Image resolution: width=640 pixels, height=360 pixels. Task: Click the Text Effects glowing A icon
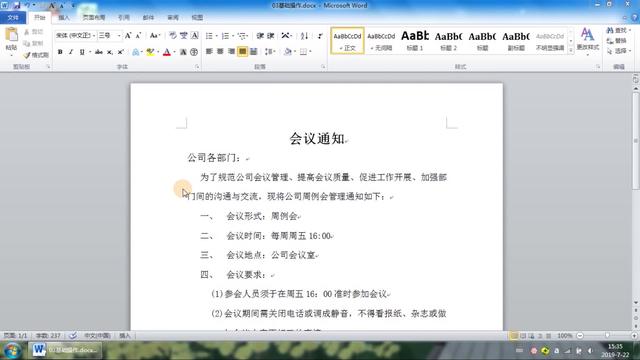coord(136,52)
